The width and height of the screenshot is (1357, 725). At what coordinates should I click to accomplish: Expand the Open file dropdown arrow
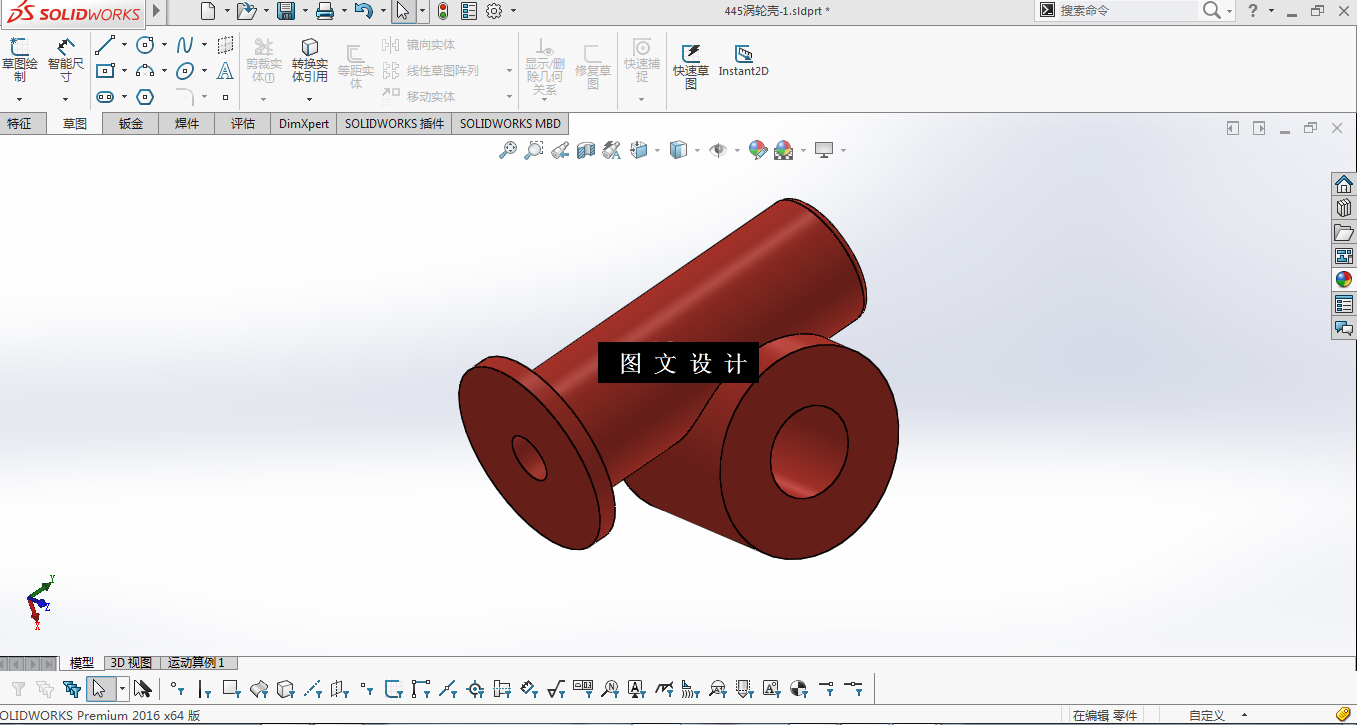(266, 11)
